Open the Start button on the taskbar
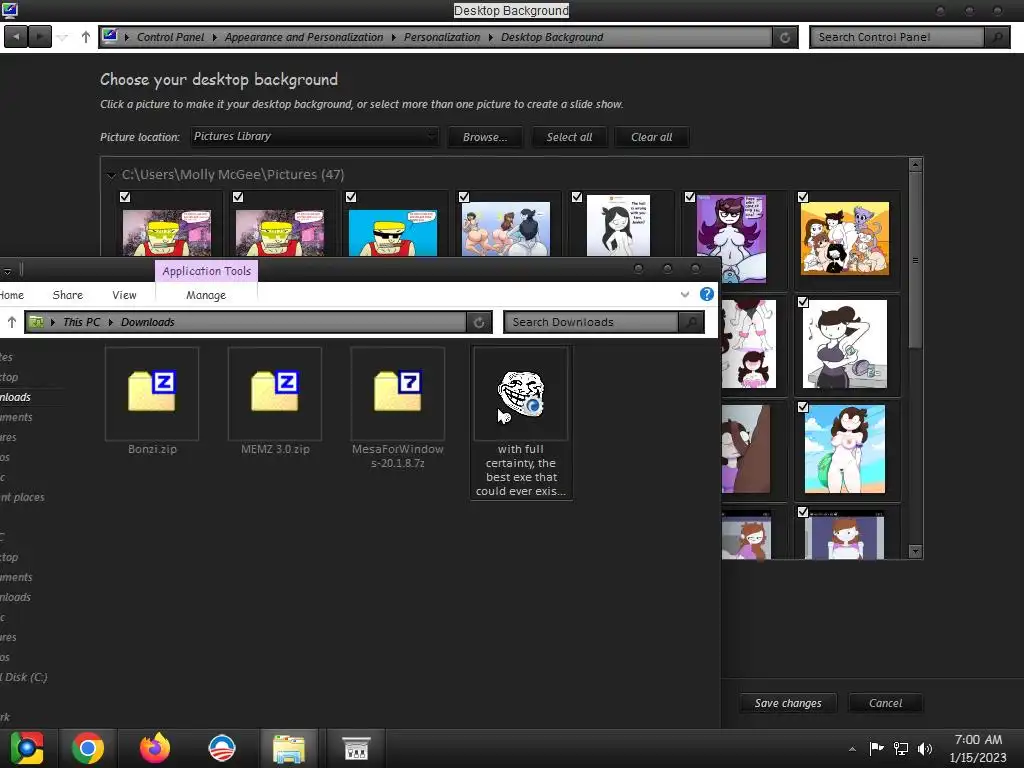 coord(27,748)
